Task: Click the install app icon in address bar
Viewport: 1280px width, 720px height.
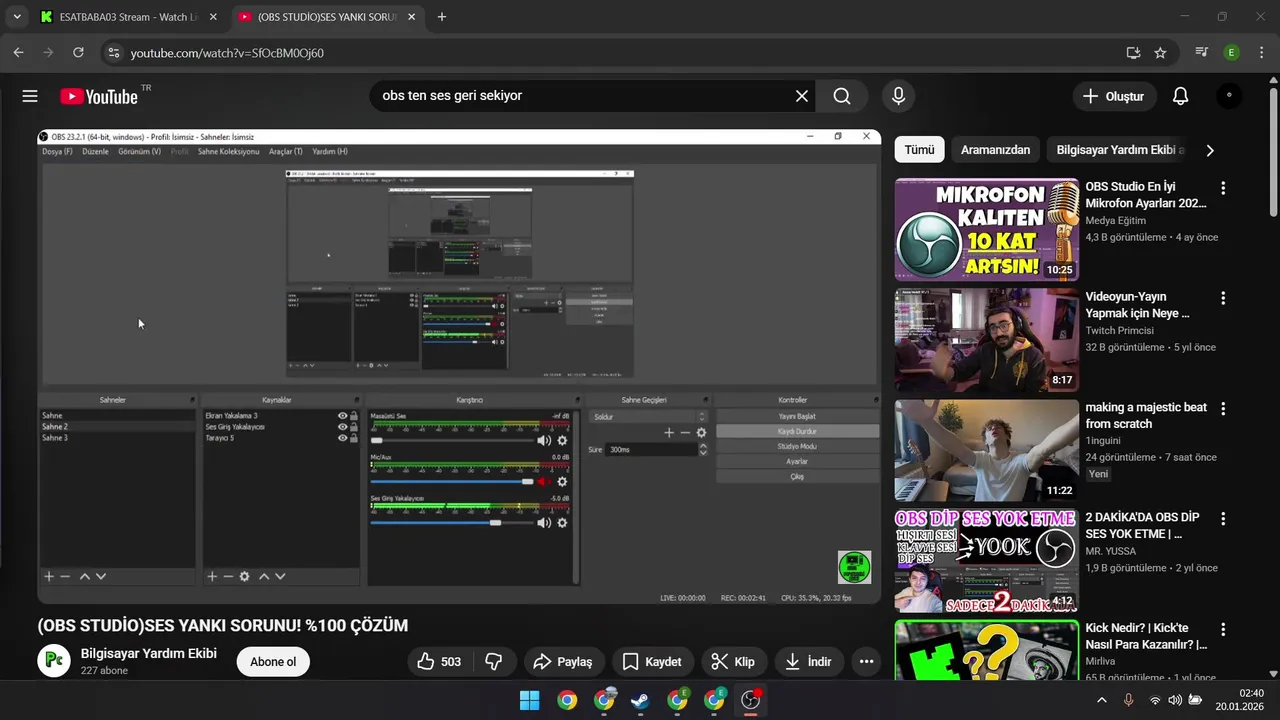Action: point(1133,53)
